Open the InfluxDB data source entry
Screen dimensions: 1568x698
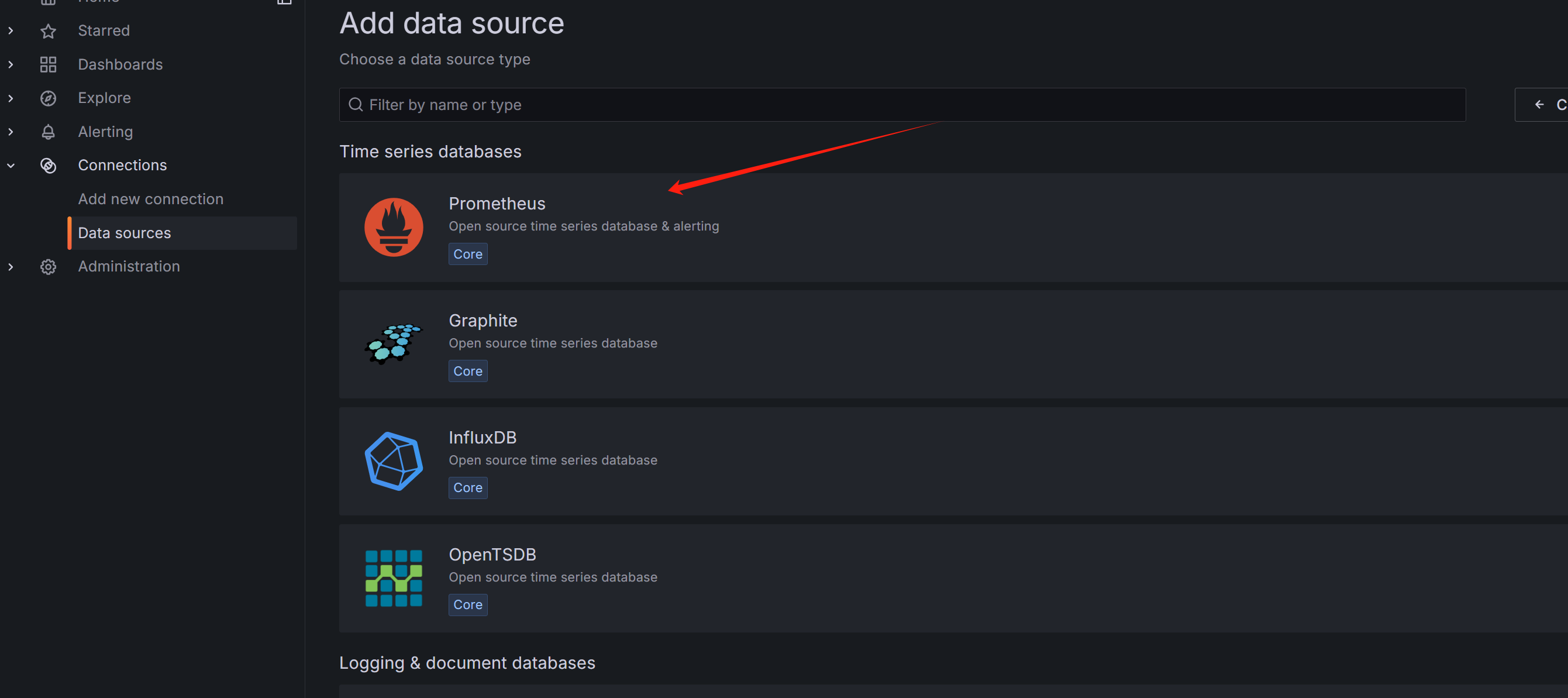pyautogui.click(x=482, y=437)
